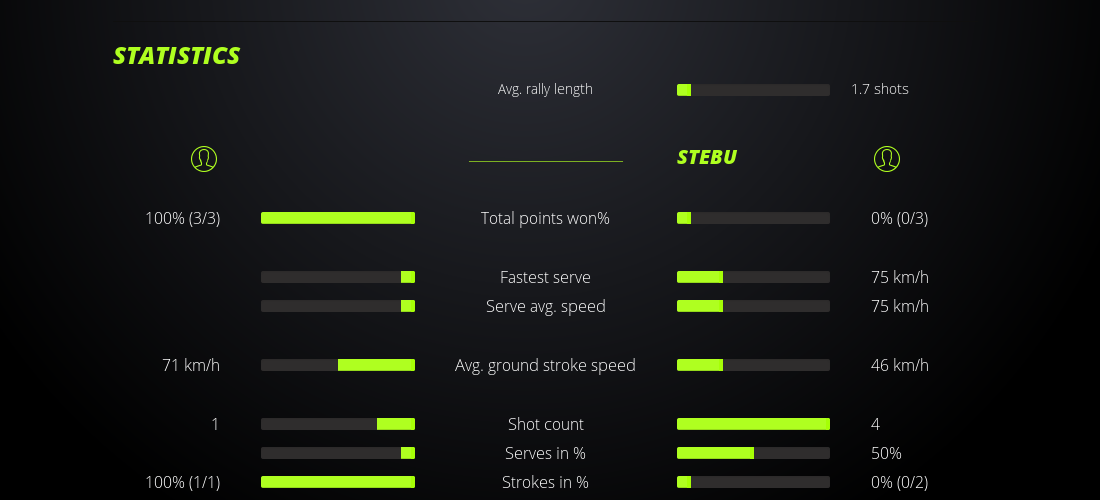Click the STATISTICS heading
This screenshot has height=500, width=1100.
click(x=177, y=55)
